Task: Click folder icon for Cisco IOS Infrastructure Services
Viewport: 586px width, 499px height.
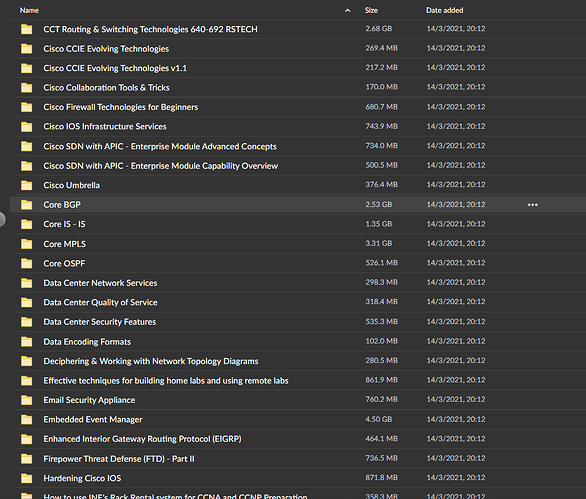Action: point(27,127)
